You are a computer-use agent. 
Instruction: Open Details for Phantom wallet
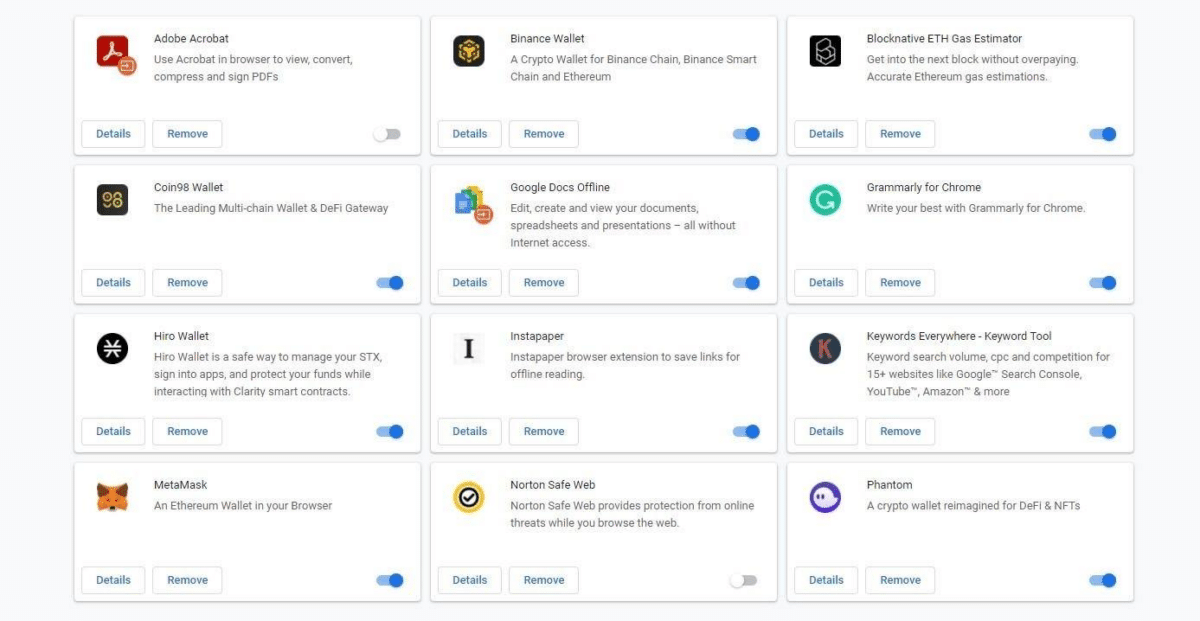(826, 580)
